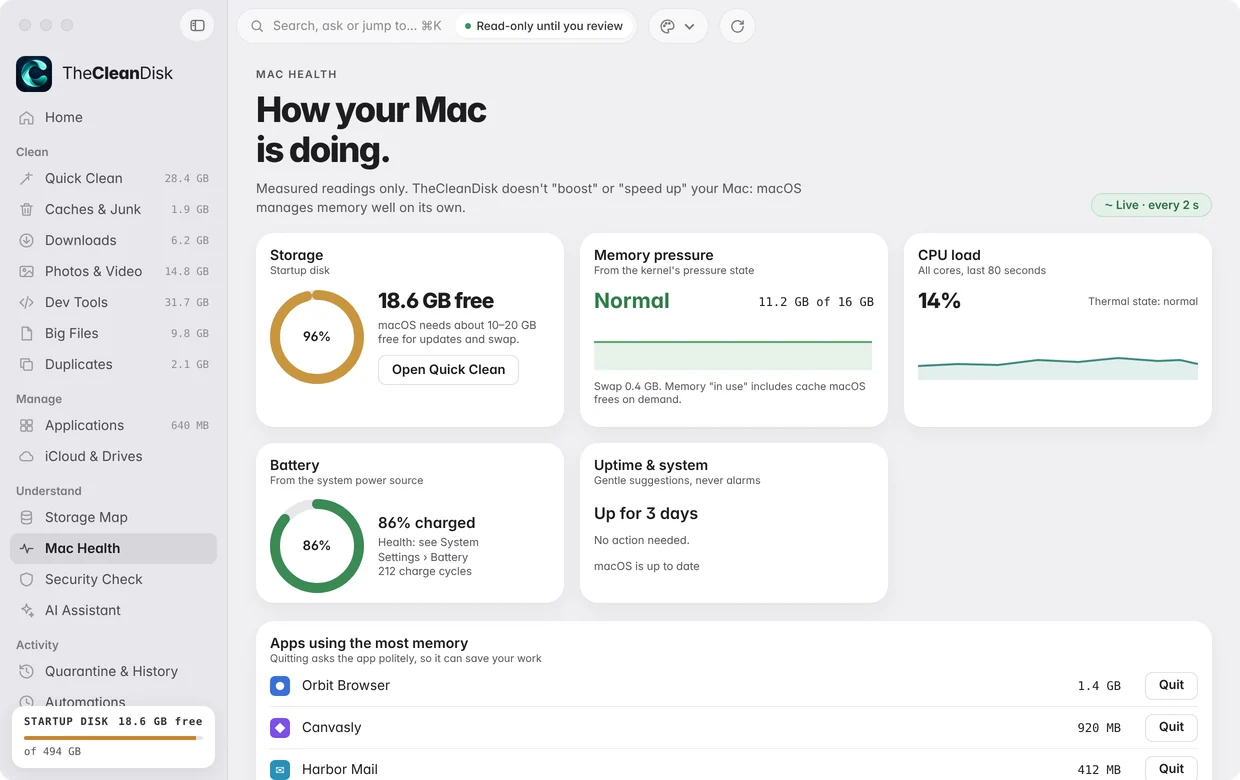Click the Applications 640 MB size
The image size is (1240, 780).
pos(190,426)
